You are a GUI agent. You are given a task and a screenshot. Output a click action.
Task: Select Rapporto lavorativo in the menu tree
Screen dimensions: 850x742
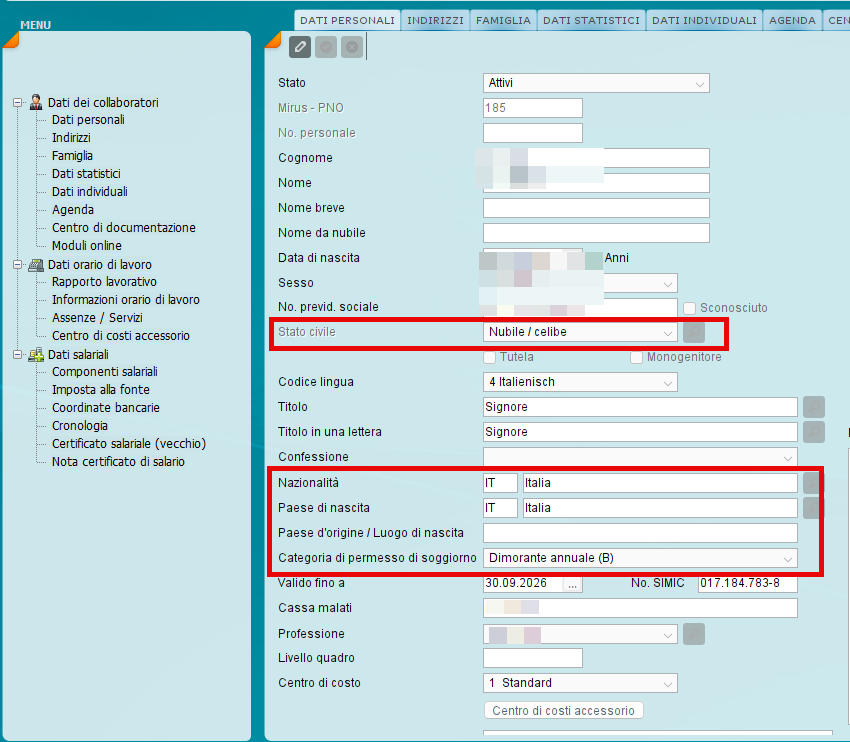point(104,282)
